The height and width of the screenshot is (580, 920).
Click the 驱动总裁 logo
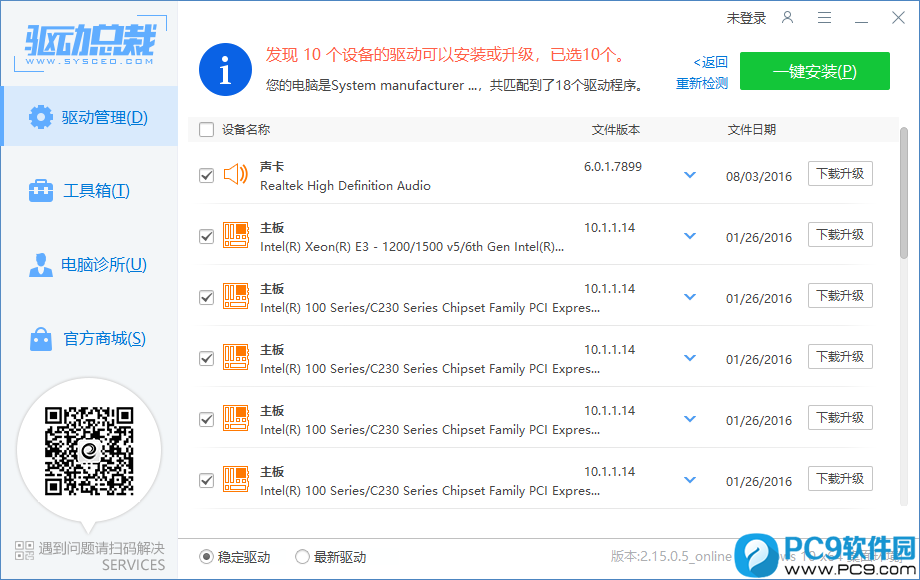coord(90,43)
